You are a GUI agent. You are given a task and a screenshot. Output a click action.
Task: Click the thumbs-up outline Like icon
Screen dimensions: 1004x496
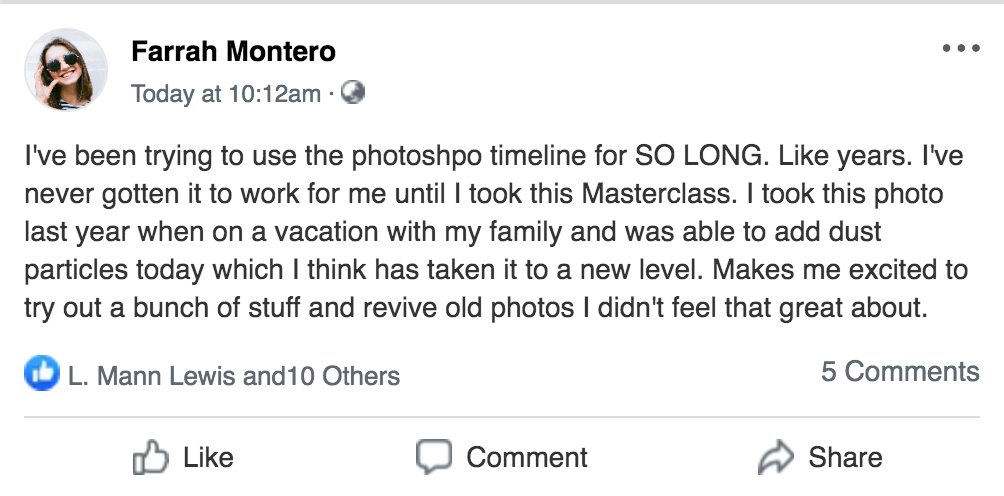[x=151, y=458]
